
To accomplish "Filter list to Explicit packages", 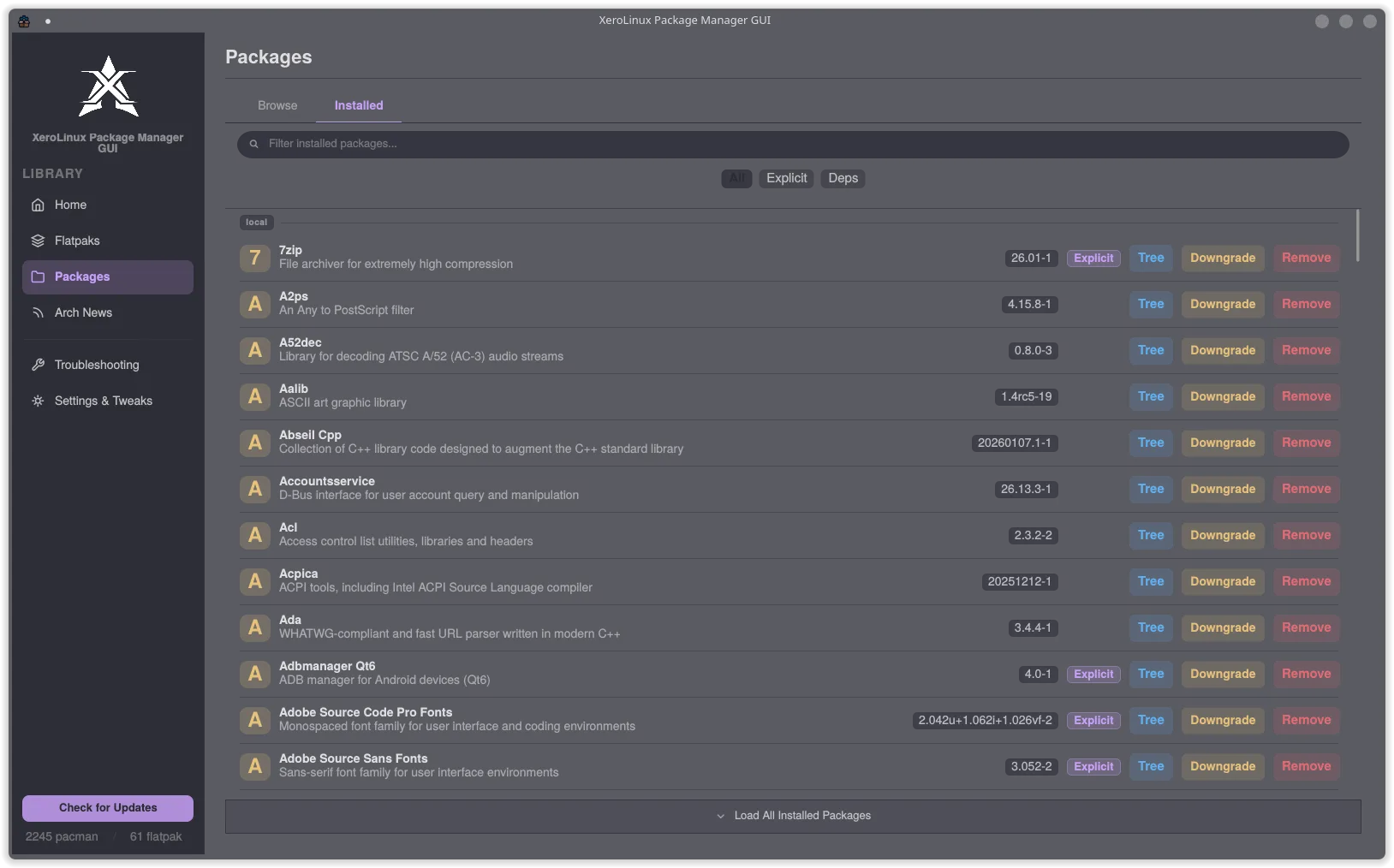I will pyautogui.click(x=786, y=178).
